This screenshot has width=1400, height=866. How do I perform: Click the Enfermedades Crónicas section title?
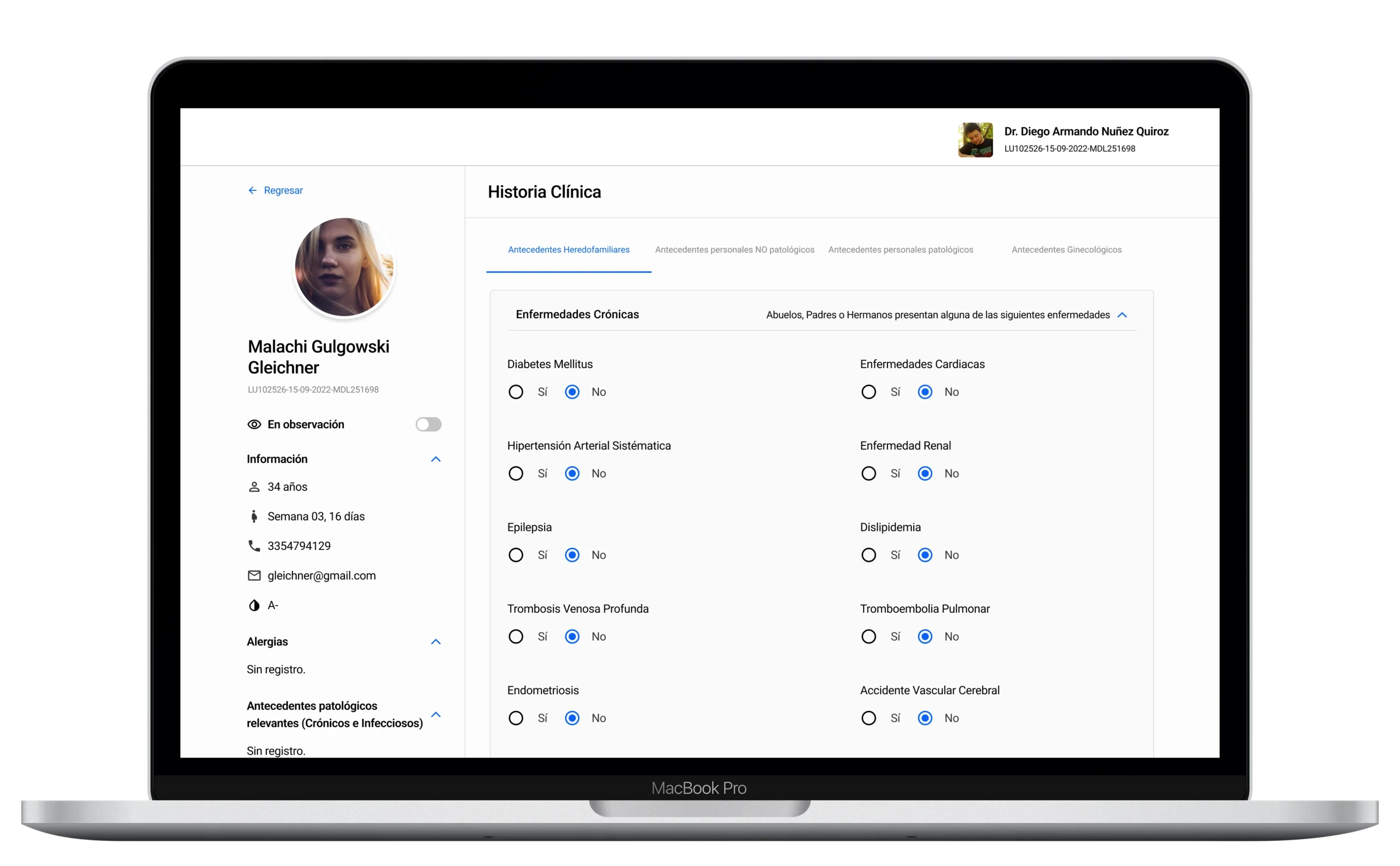577,314
